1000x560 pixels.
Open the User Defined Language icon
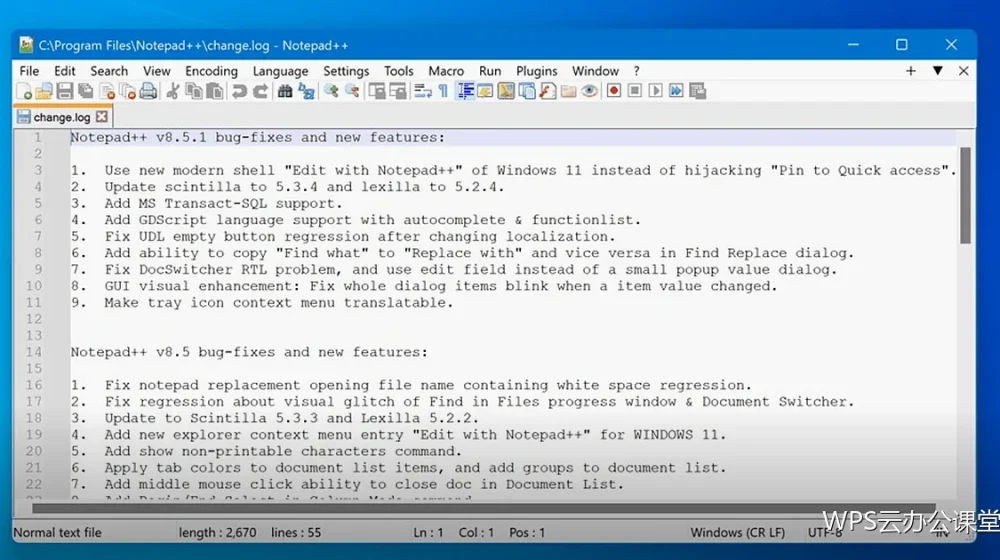coord(485,91)
